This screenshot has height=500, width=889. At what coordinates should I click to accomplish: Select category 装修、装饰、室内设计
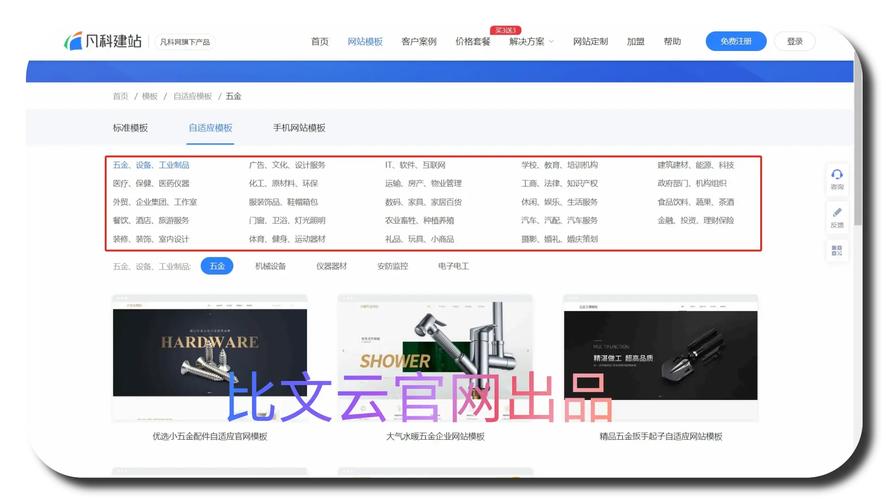click(x=151, y=239)
